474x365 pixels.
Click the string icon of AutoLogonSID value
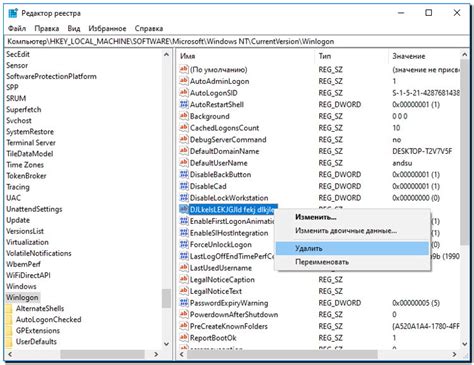tap(184, 92)
